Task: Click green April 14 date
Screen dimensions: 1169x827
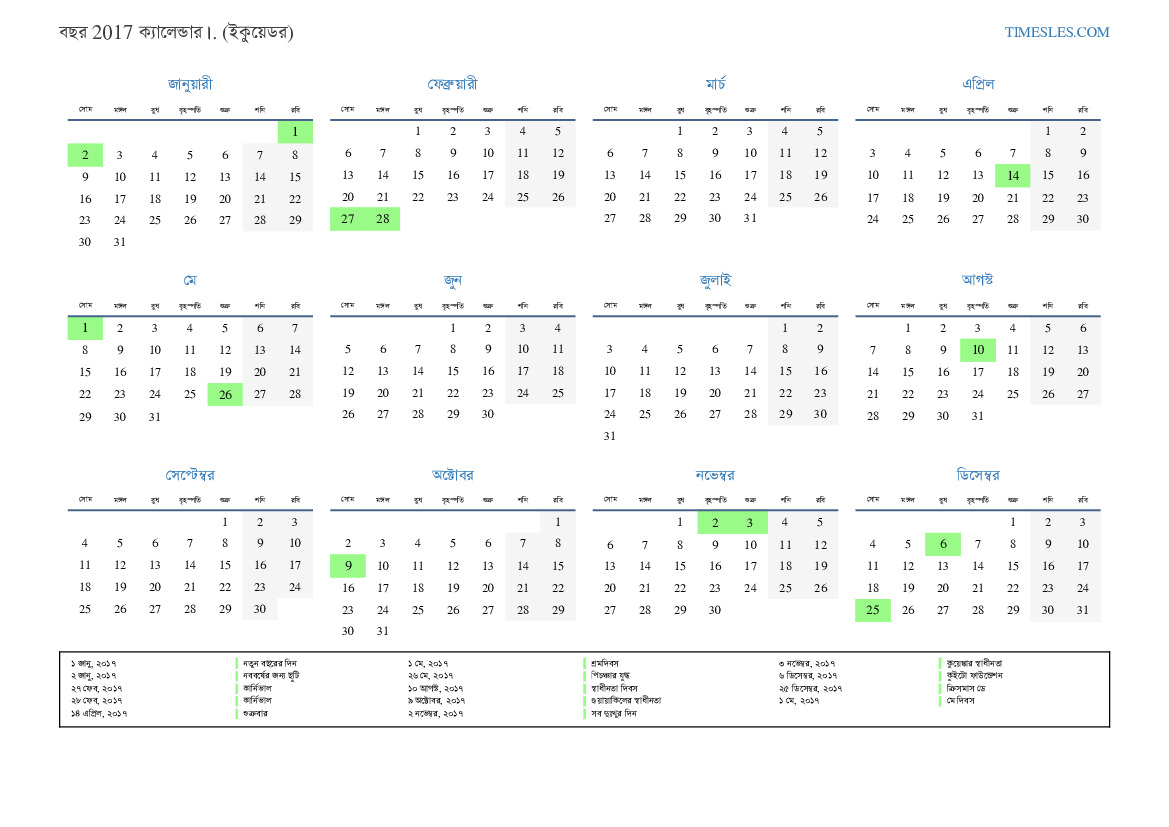Action: click(x=1012, y=176)
